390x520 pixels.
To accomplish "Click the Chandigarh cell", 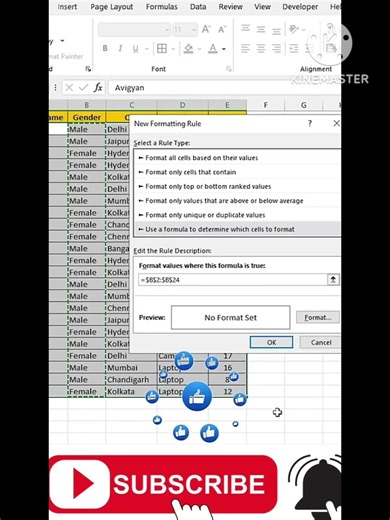I will click(131, 380).
